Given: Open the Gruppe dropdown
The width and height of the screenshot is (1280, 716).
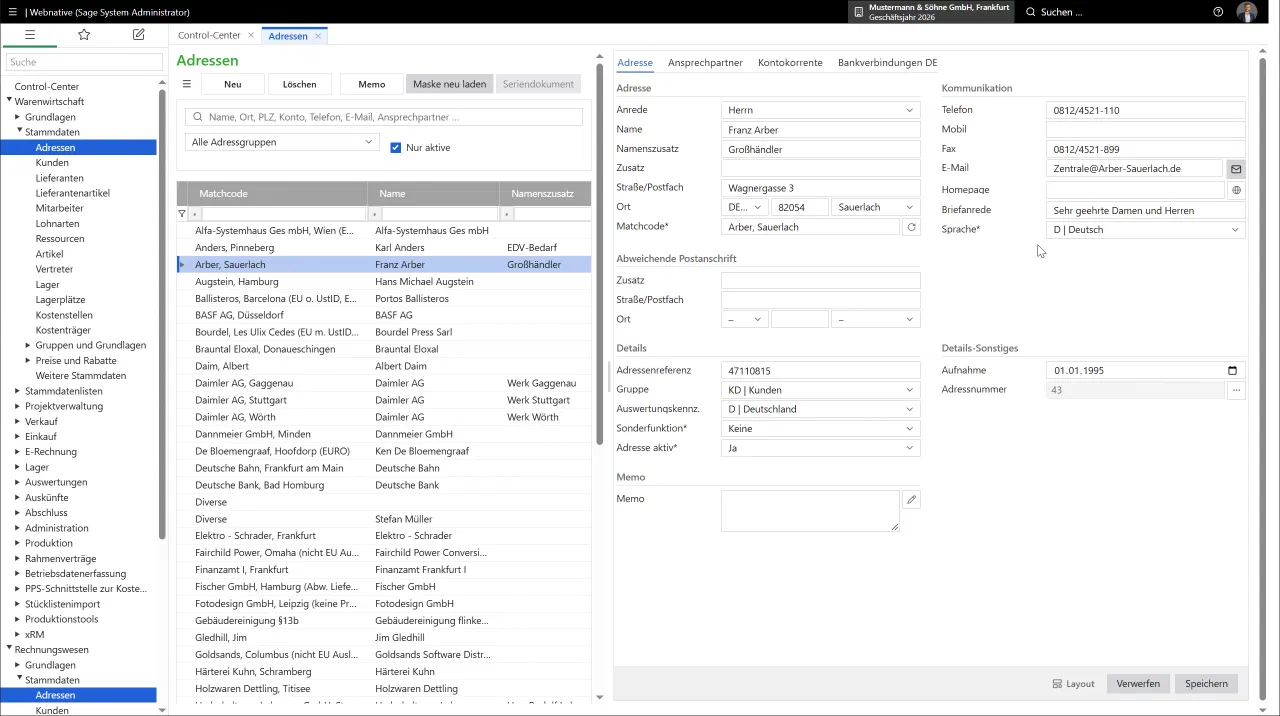Looking at the screenshot, I should 820,390.
